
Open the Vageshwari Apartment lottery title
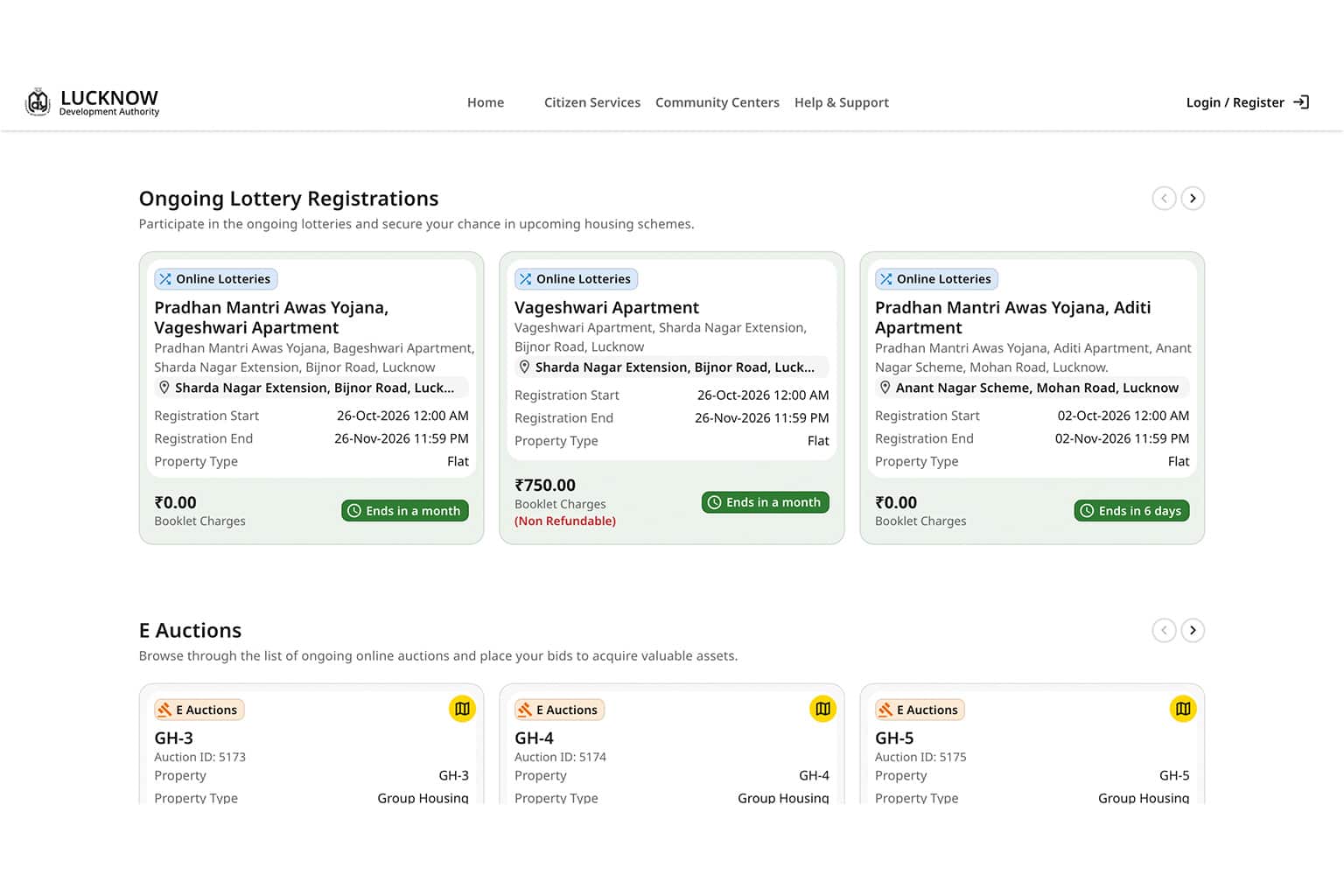tap(607, 307)
